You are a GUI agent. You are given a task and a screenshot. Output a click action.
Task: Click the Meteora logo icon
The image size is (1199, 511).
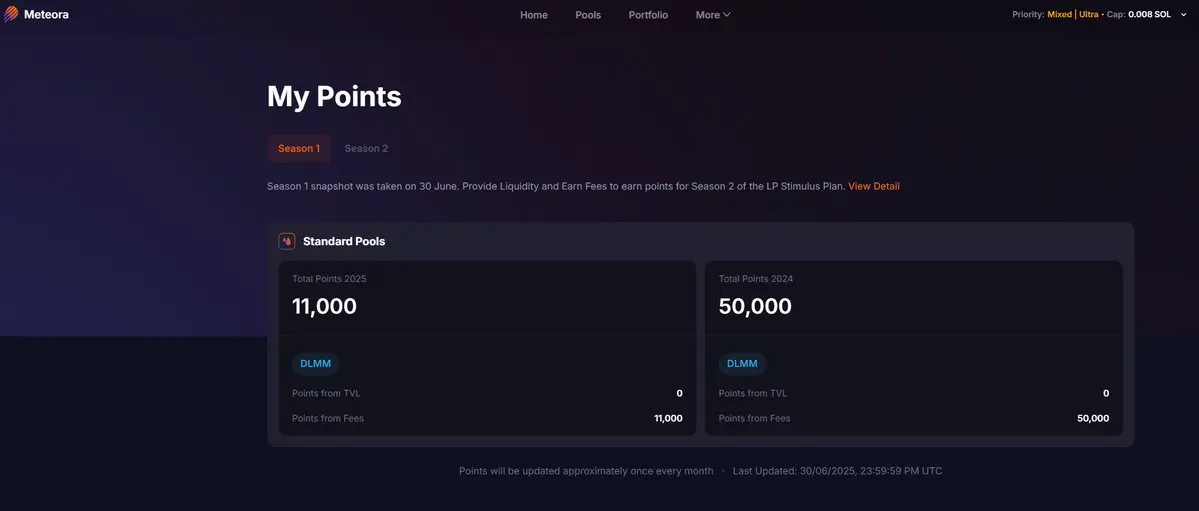point(11,15)
